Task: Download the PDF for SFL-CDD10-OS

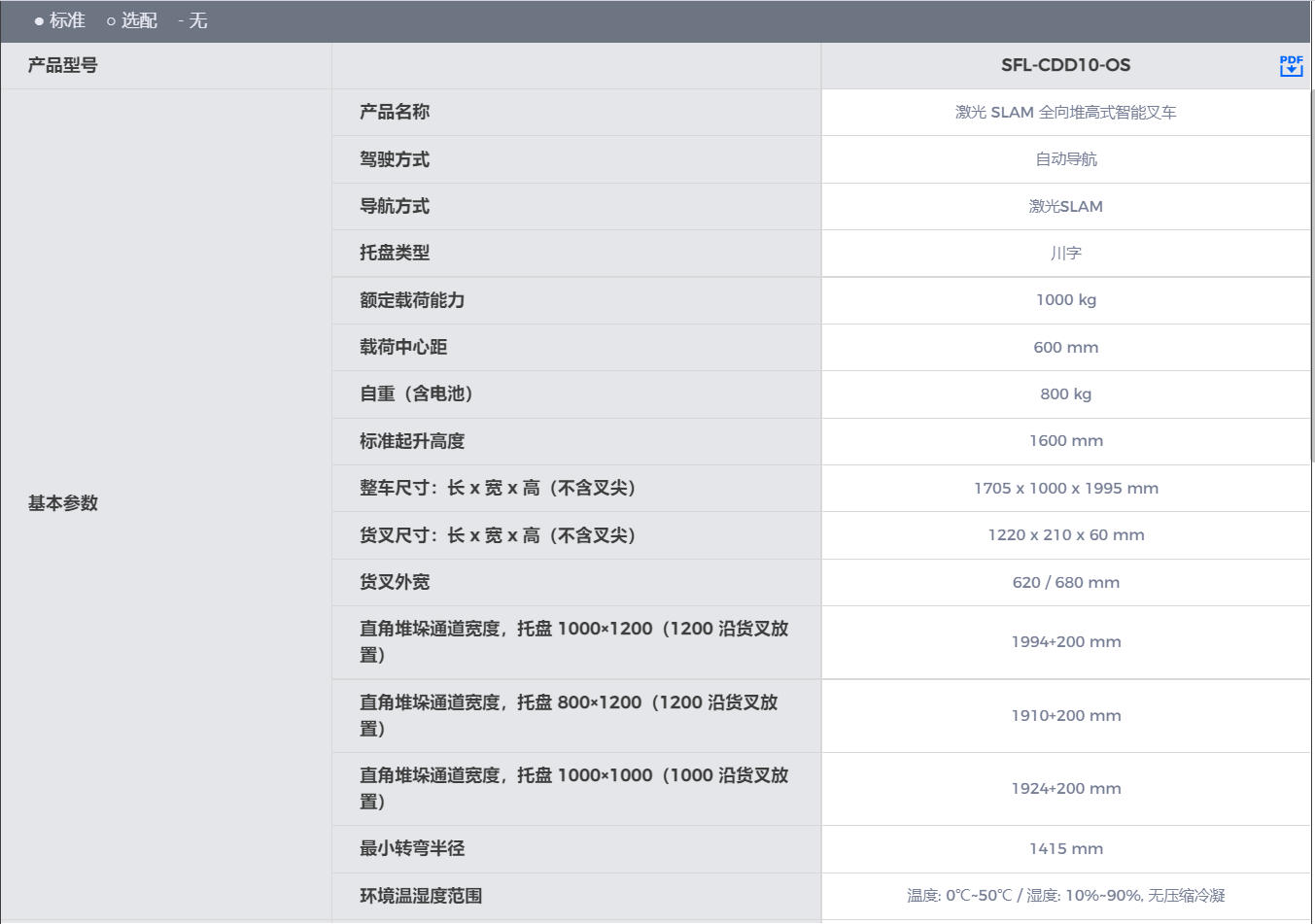Action: click(1291, 65)
